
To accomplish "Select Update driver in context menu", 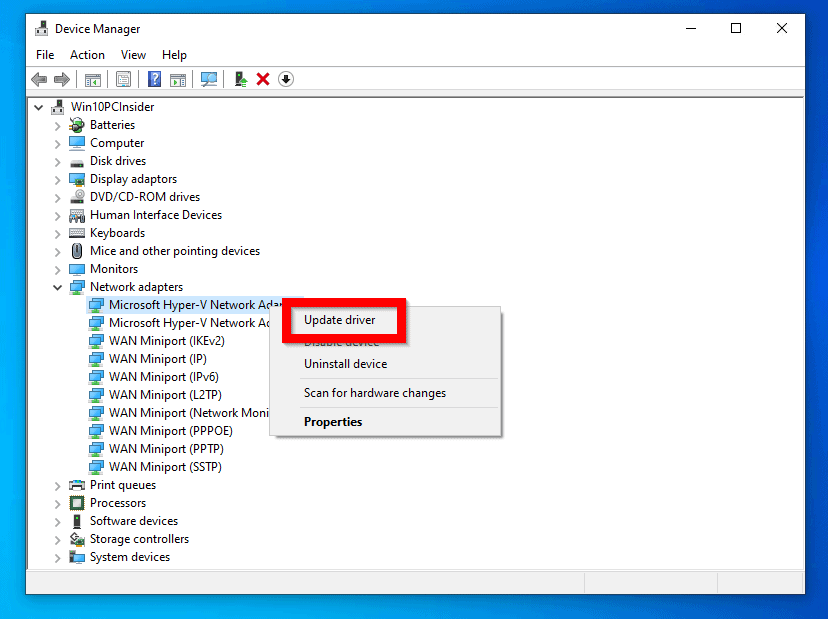I will click(x=340, y=320).
